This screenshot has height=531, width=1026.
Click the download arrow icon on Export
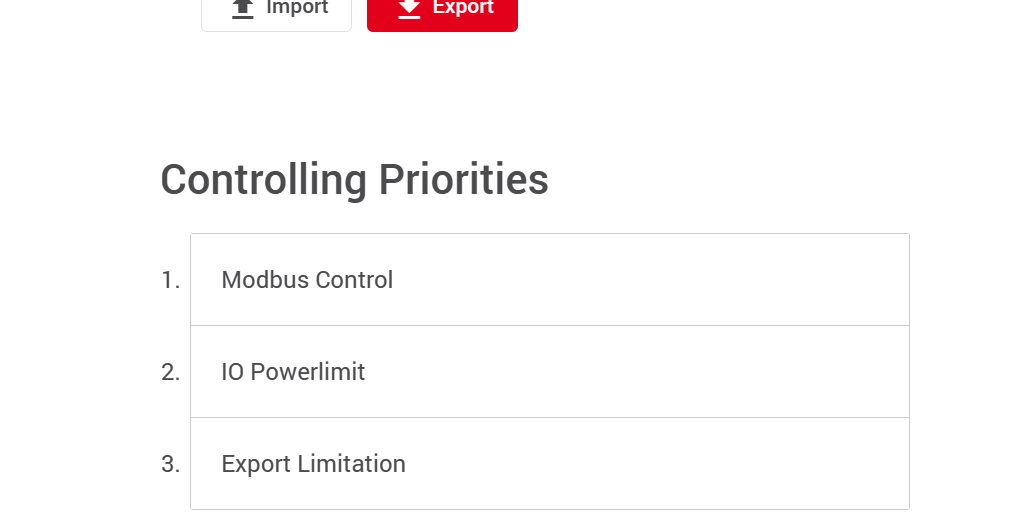coord(409,8)
